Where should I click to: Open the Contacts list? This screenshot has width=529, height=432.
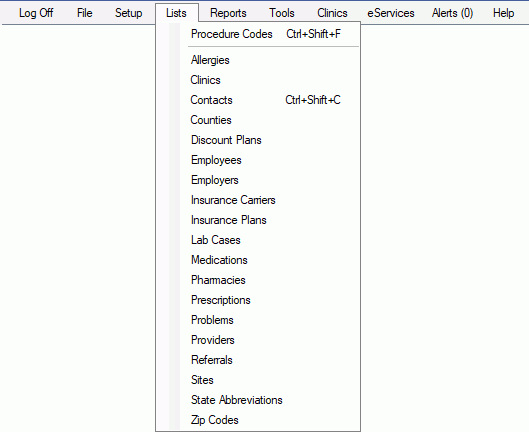(258, 100)
